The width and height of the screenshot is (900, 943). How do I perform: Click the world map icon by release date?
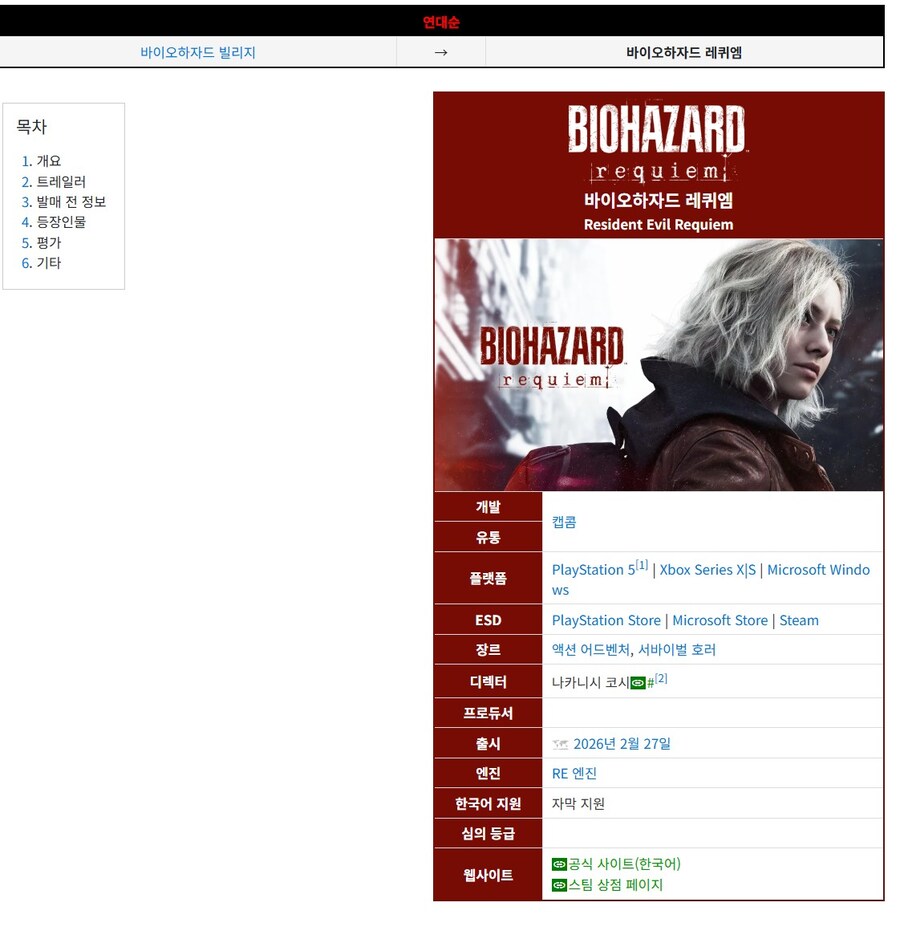pyautogui.click(x=560, y=745)
